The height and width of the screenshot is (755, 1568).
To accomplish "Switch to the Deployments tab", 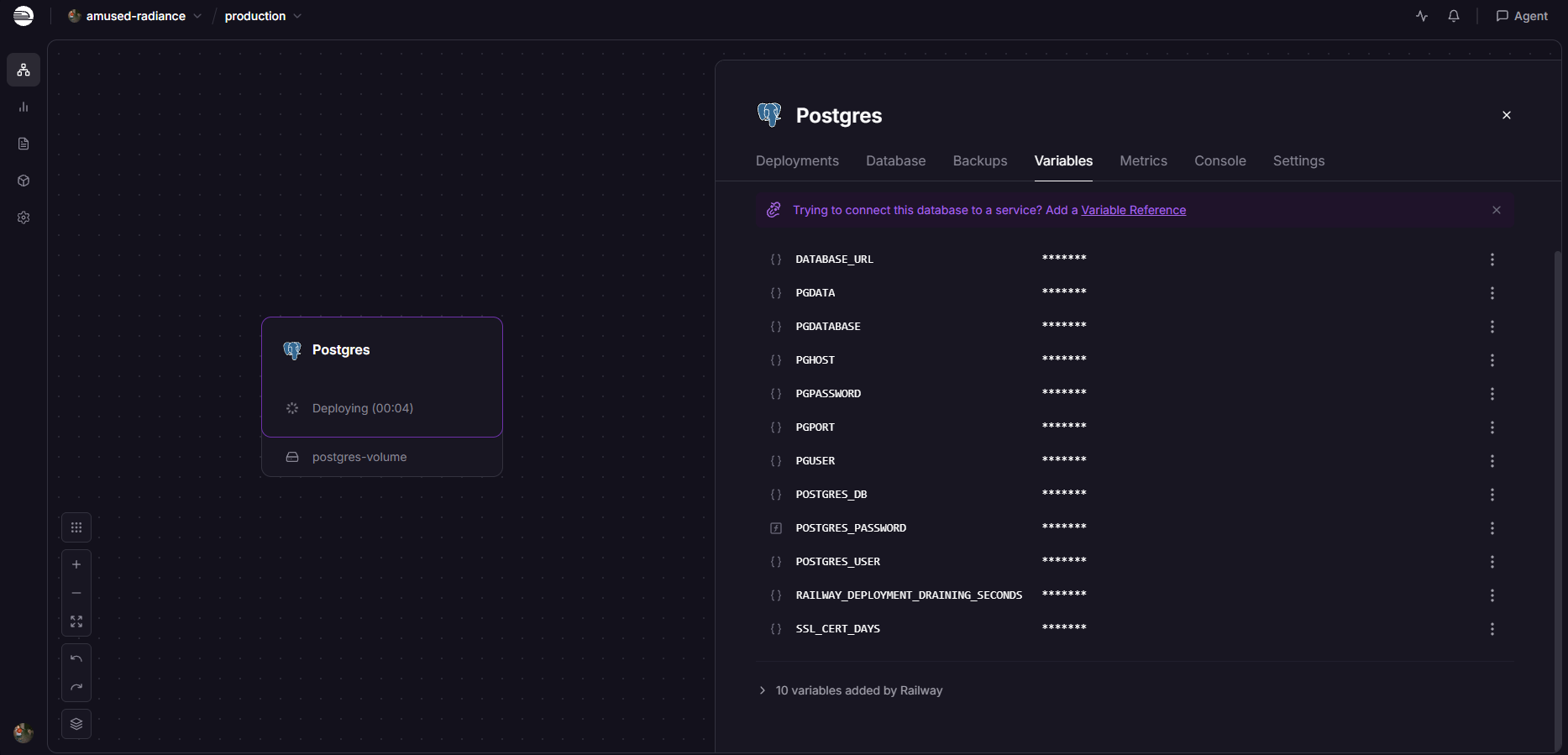I will (797, 160).
